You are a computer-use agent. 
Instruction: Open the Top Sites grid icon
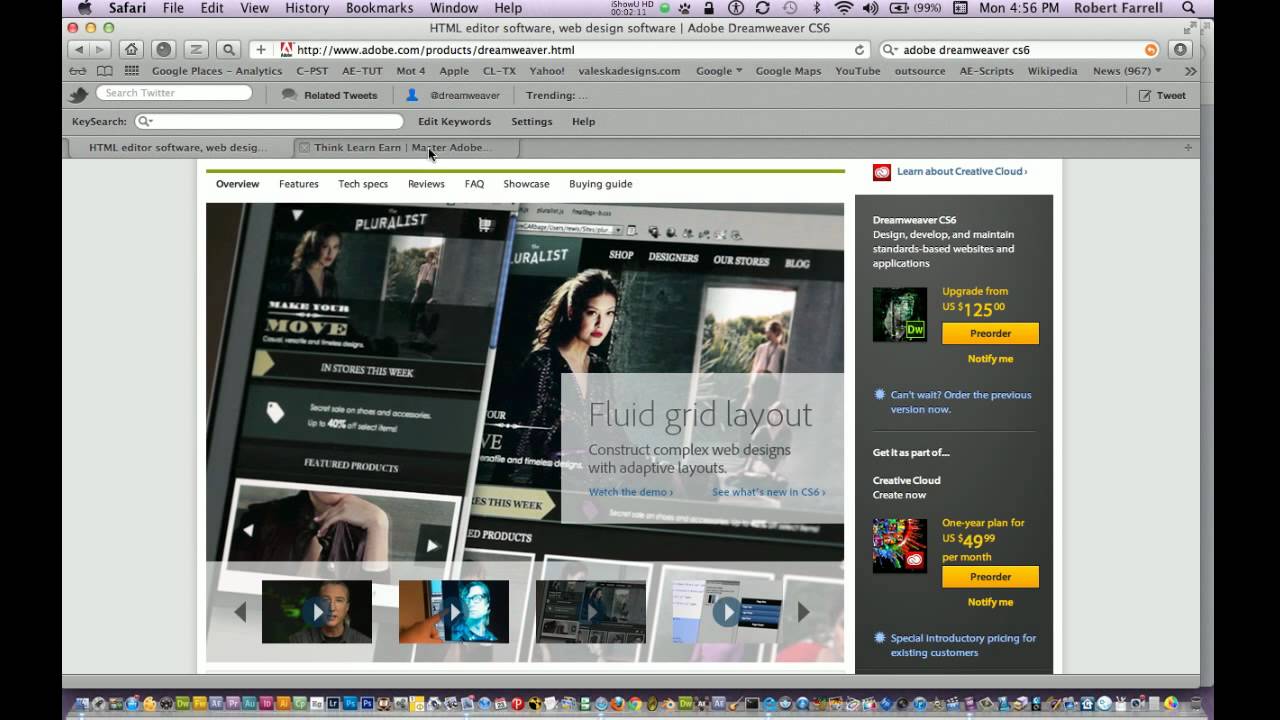pos(132,71)
